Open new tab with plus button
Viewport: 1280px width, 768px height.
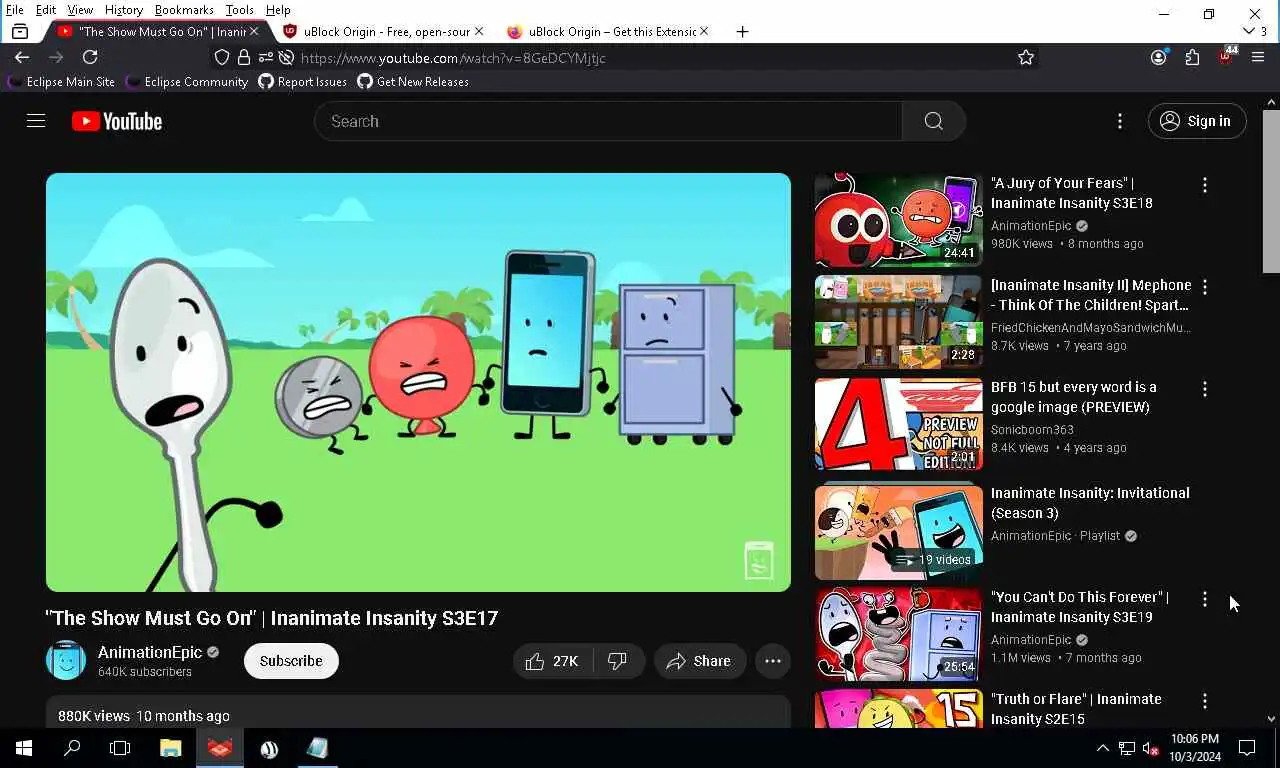click(742, 32)
